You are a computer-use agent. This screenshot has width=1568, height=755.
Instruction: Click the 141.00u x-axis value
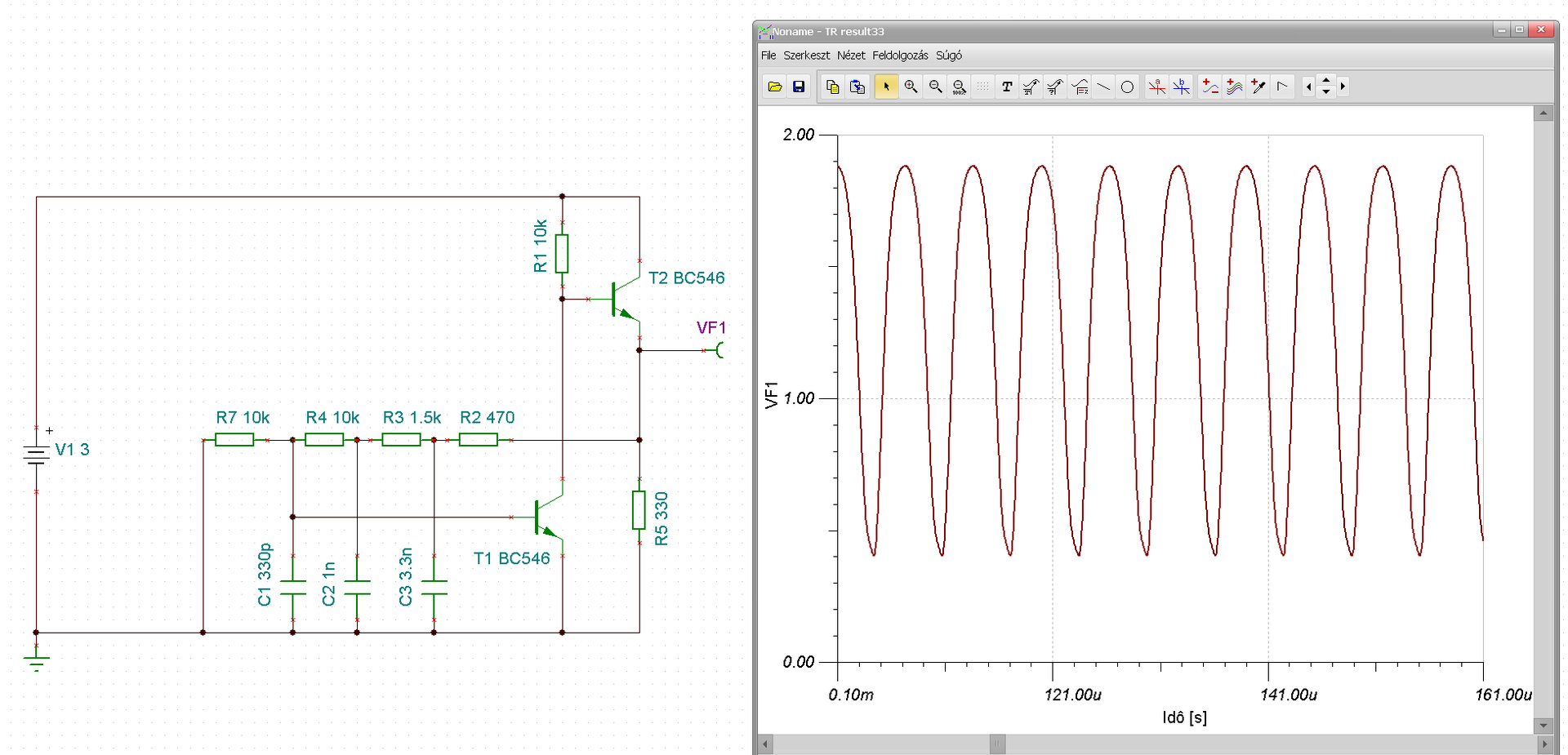[x=1289, y=695]
